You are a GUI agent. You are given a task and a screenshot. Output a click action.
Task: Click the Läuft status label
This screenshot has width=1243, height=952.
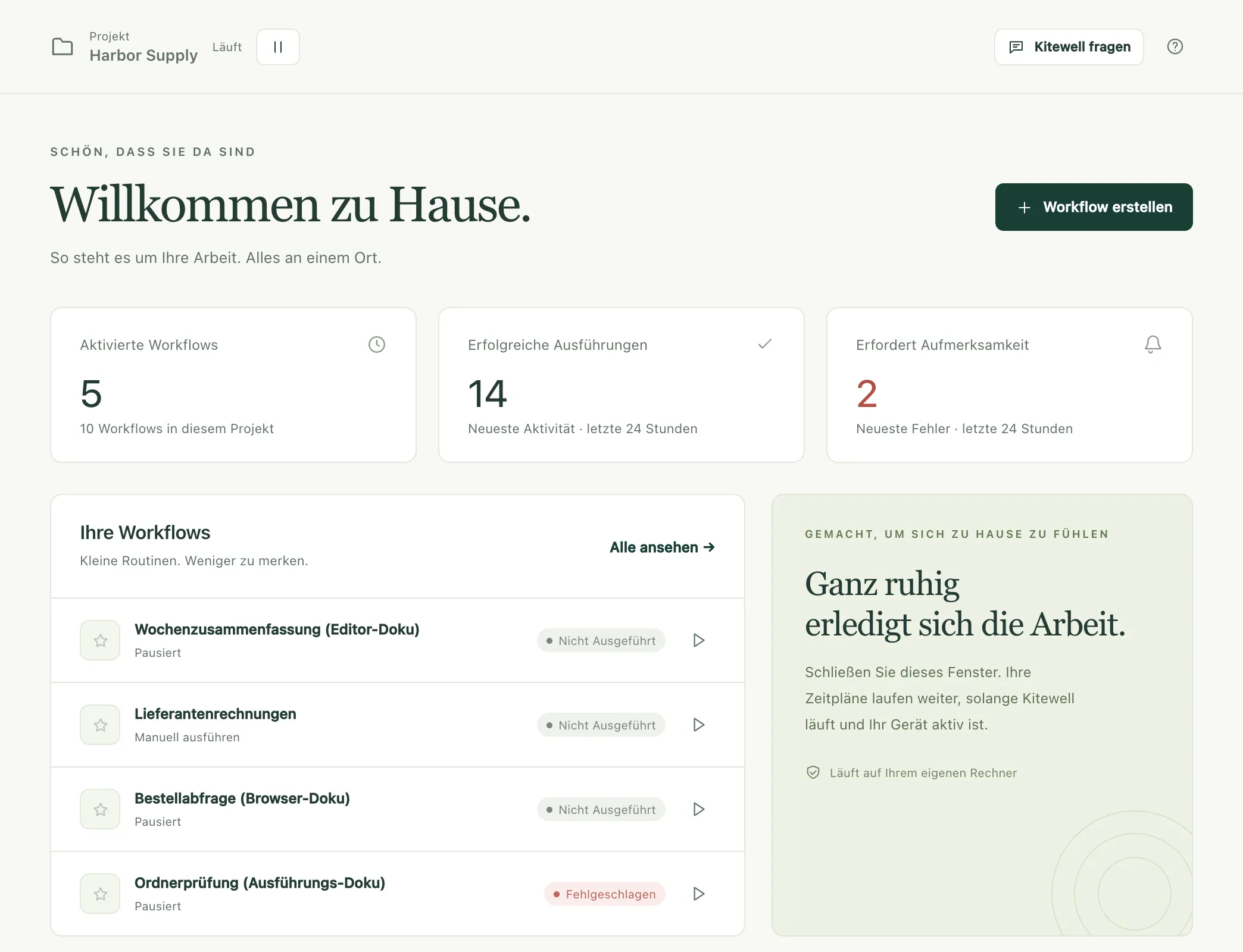[227, 47]
